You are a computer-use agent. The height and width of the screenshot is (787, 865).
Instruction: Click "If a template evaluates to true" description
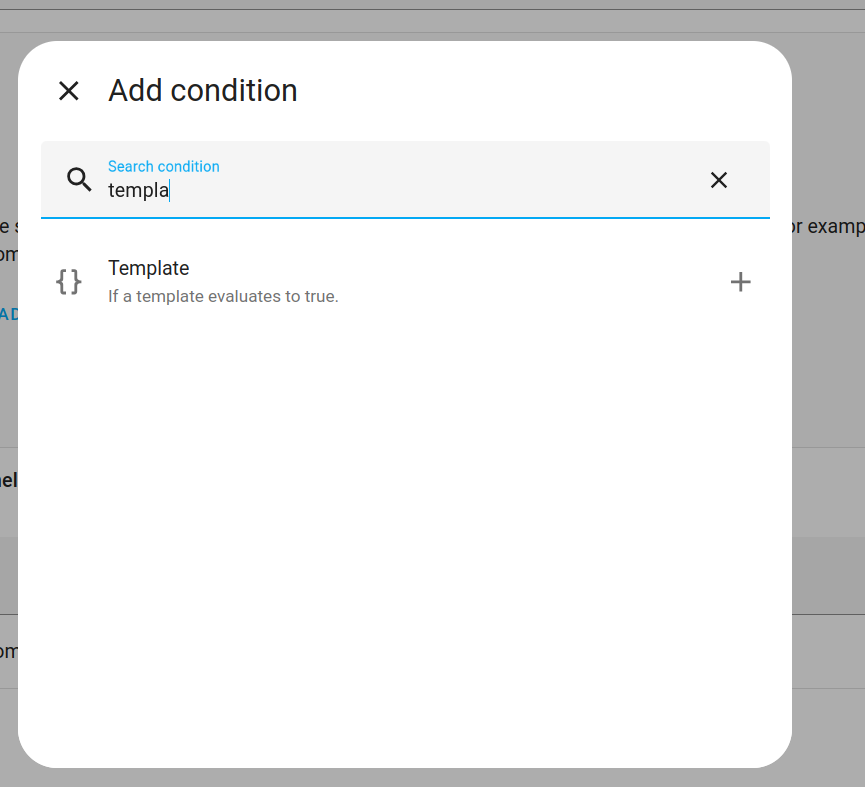(223, 297)
